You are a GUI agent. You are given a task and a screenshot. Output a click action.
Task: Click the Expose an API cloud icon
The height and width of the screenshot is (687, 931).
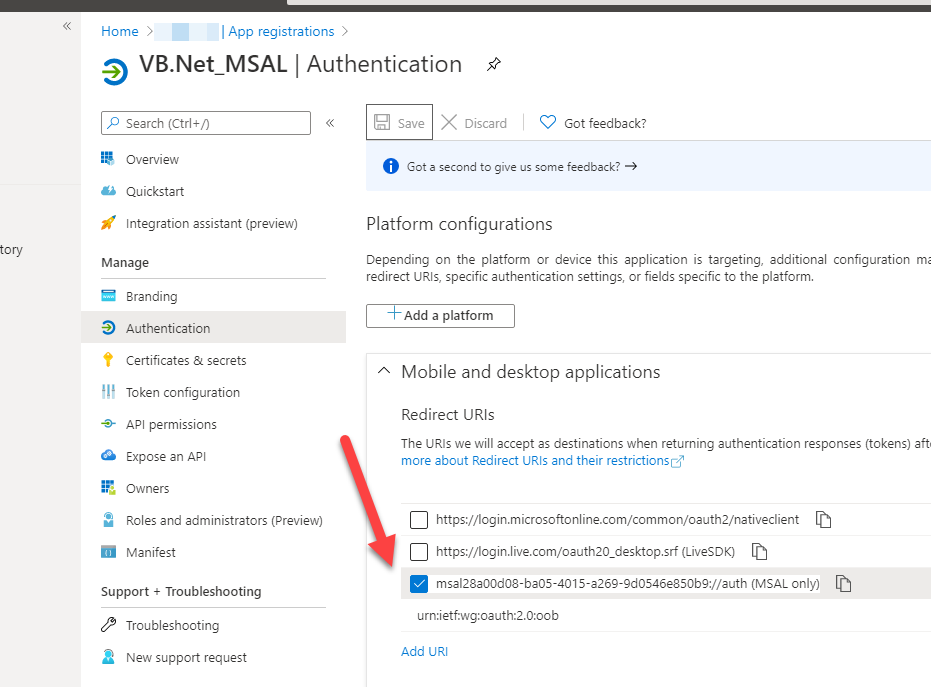[108, 455]
